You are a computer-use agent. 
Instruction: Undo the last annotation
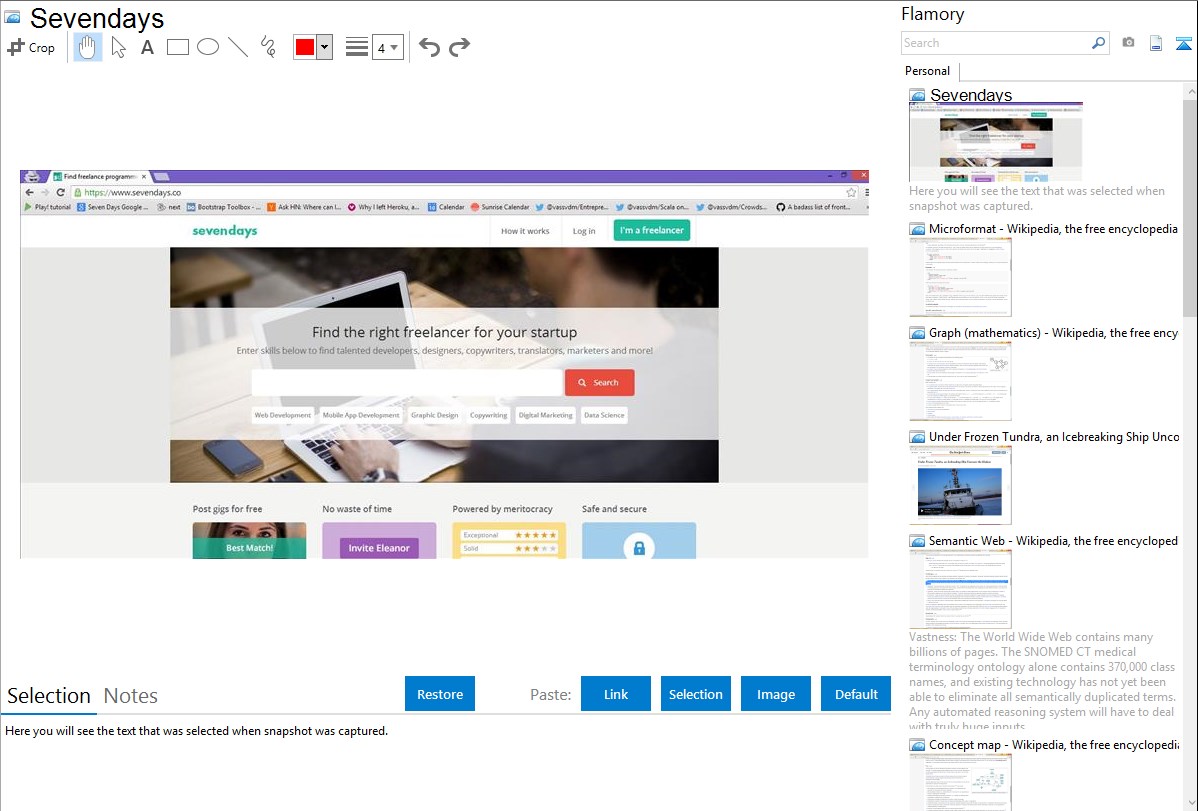429,47
